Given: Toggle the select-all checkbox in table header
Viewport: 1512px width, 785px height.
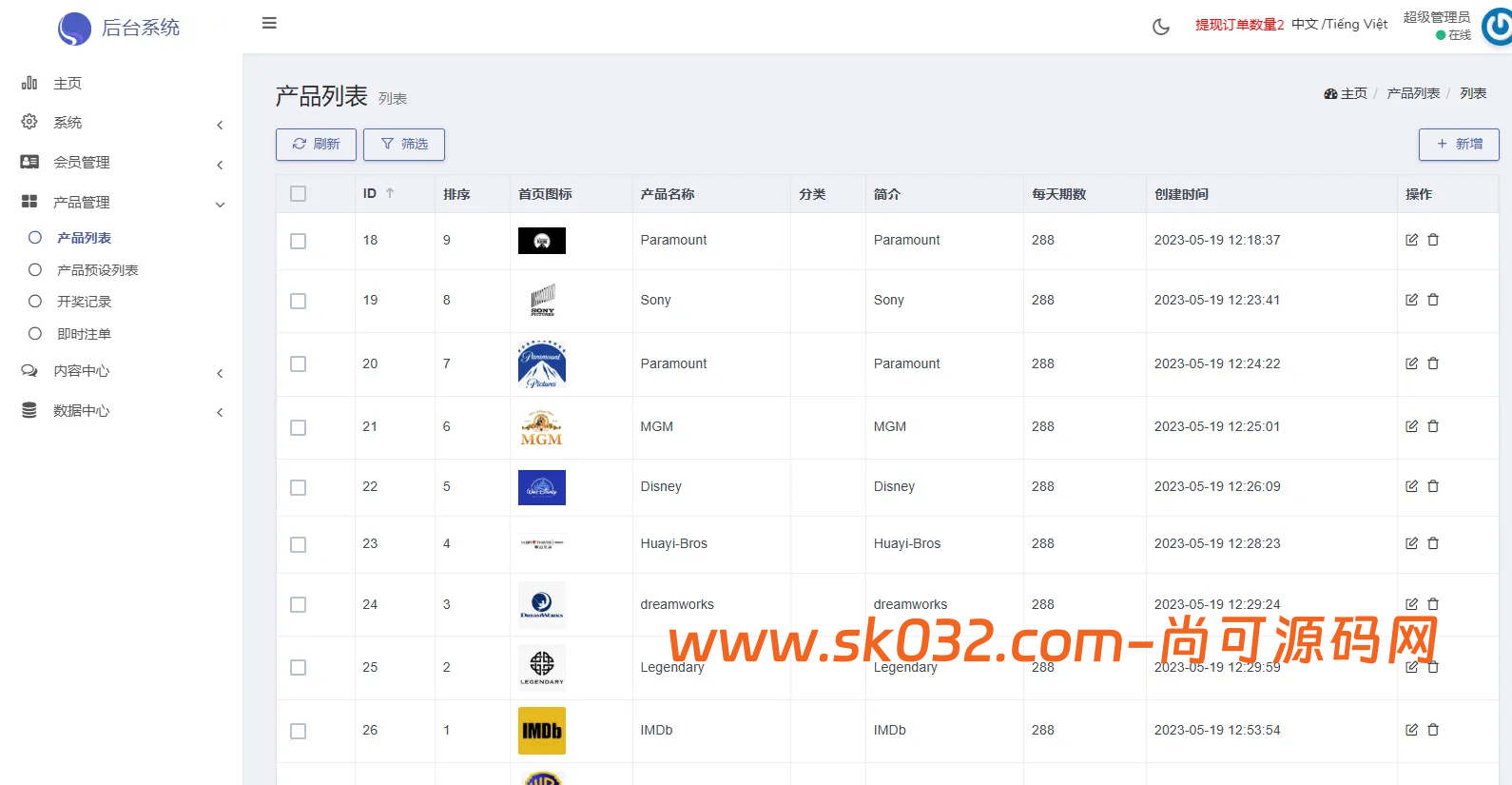Looking at the screenshot, I should (299, 194).
